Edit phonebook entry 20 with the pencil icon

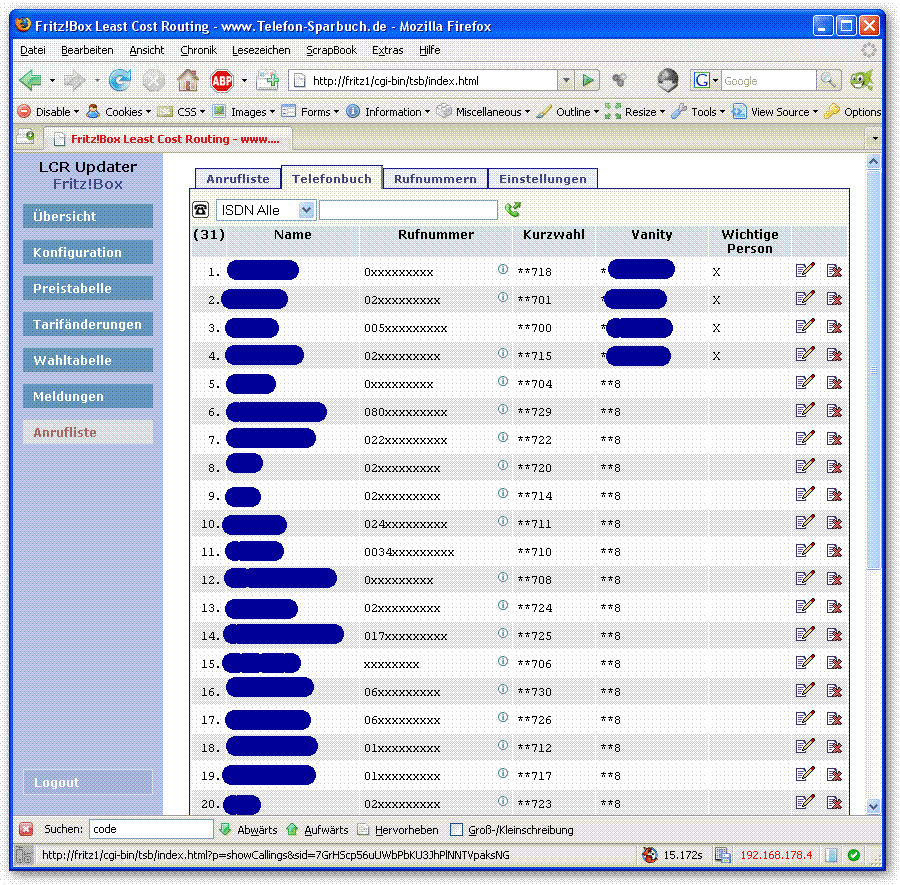805,802
